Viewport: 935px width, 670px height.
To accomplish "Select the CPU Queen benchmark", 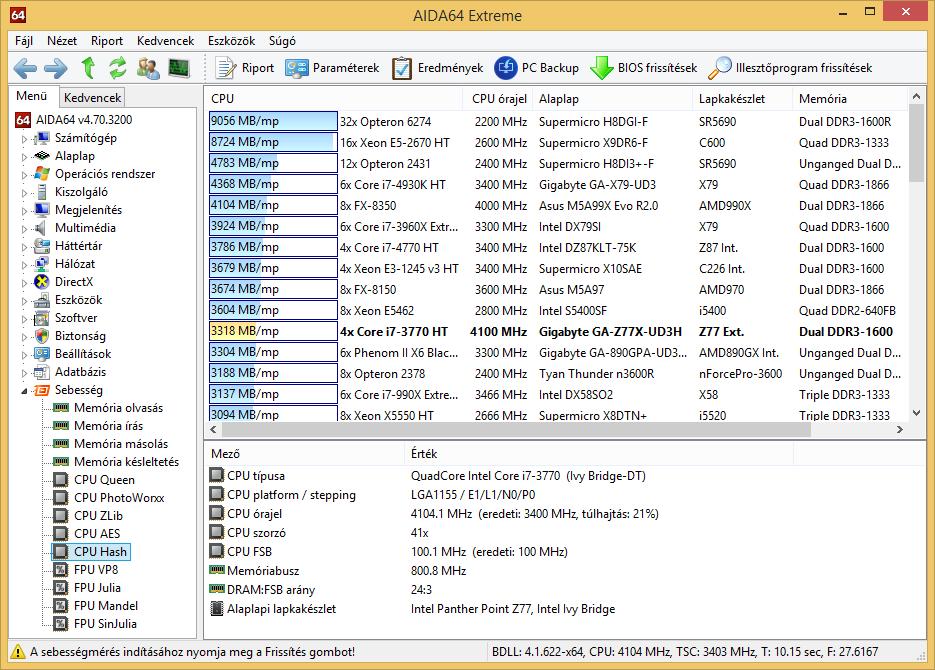I will (x=104, y=480).
